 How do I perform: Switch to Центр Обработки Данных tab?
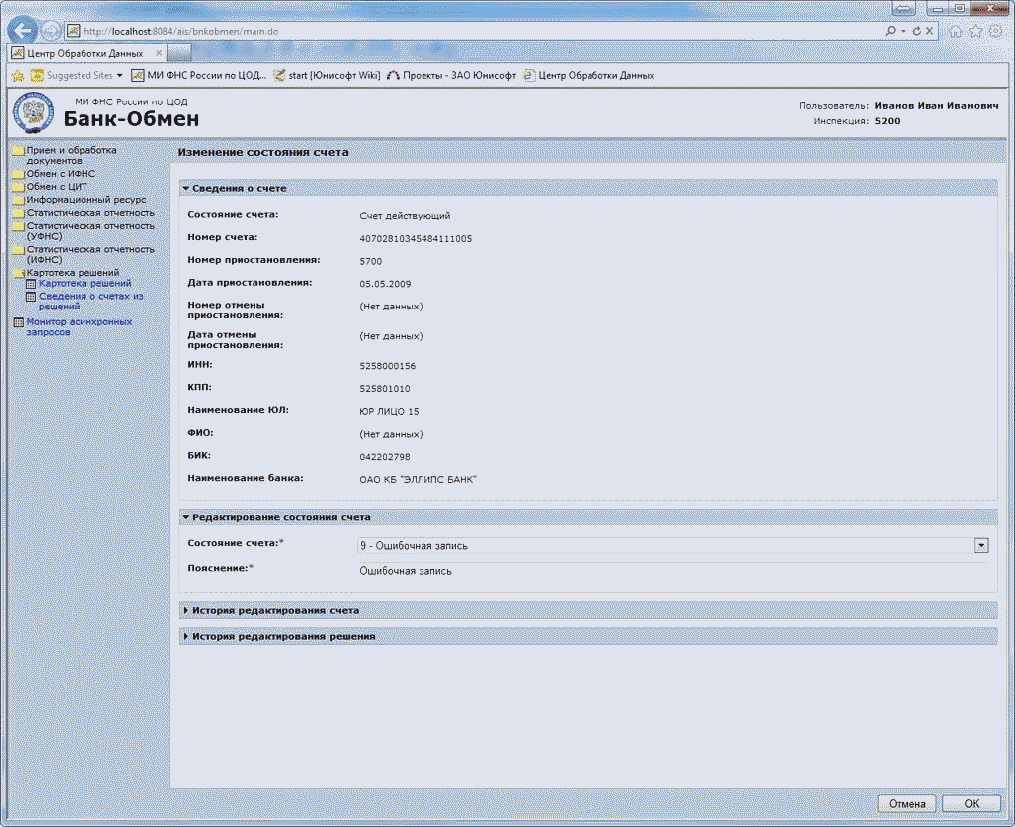pos(84,53)
